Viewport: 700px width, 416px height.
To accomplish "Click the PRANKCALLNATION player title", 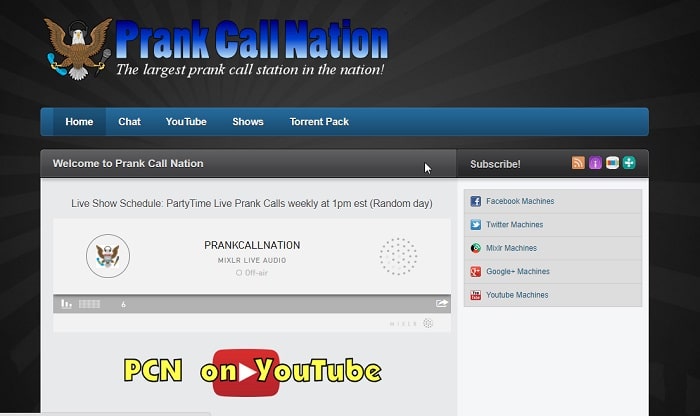I will pyautogui.click(x=252, y=245).
